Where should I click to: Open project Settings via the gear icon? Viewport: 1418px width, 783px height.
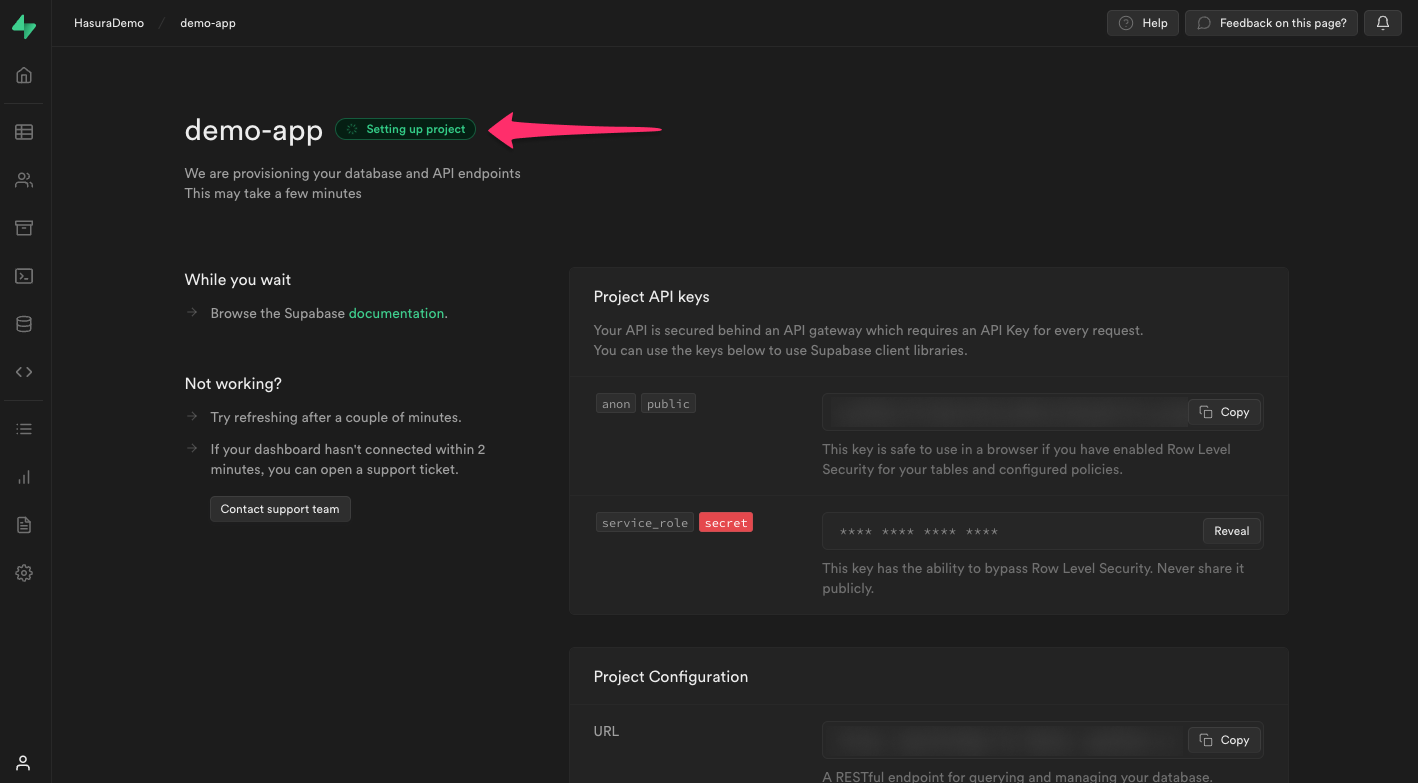23,572
